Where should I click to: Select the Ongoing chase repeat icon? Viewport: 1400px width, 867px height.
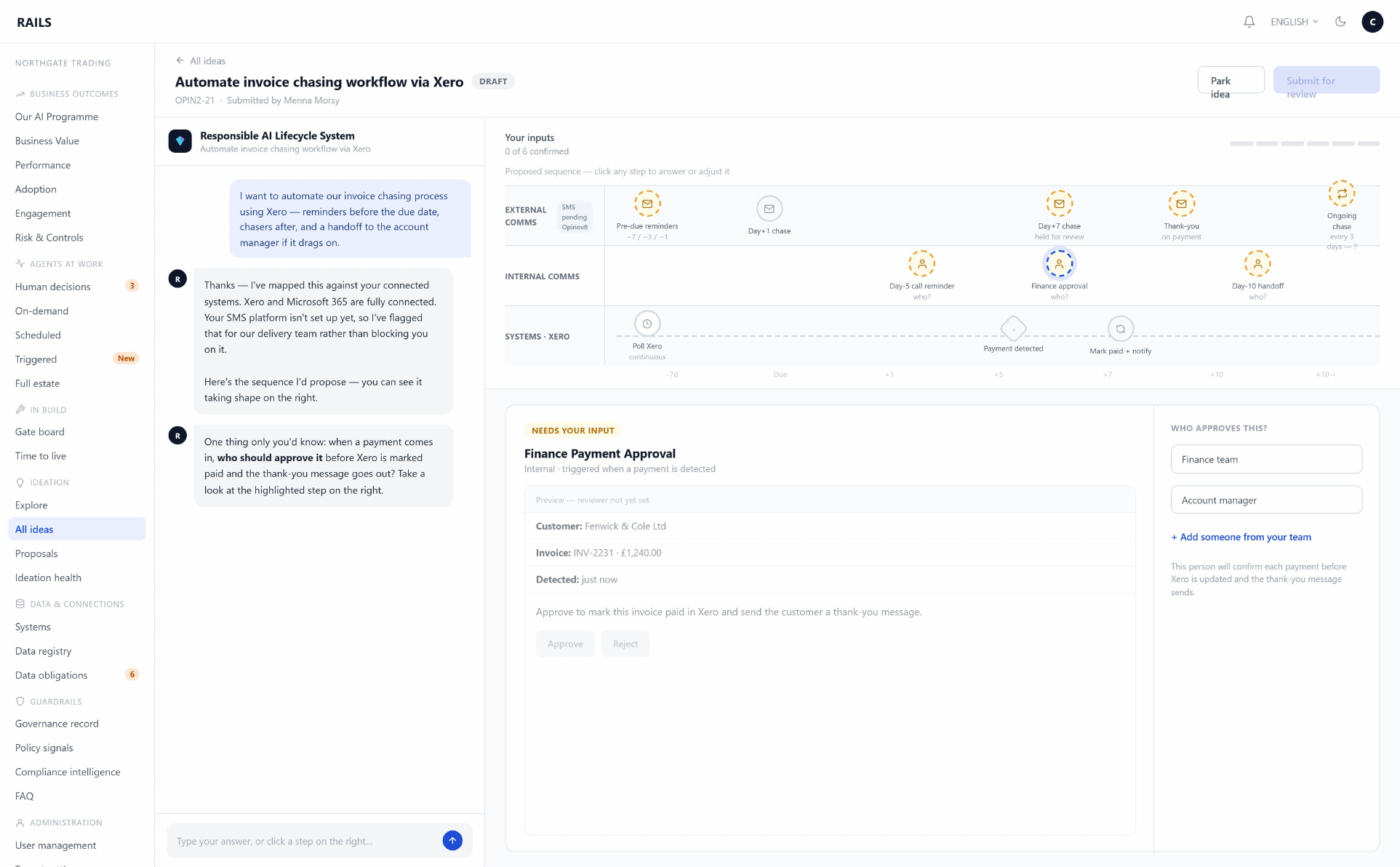(1342, 194)
